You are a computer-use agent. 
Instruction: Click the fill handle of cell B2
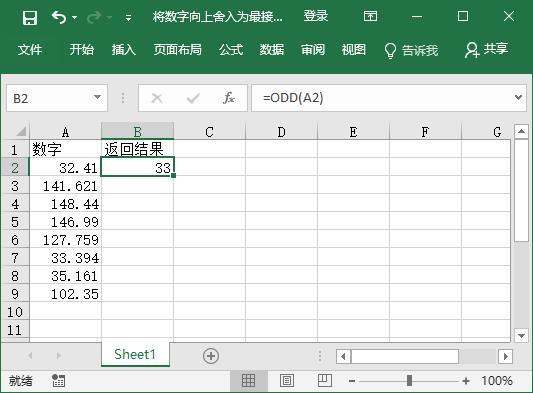point(173,175)
